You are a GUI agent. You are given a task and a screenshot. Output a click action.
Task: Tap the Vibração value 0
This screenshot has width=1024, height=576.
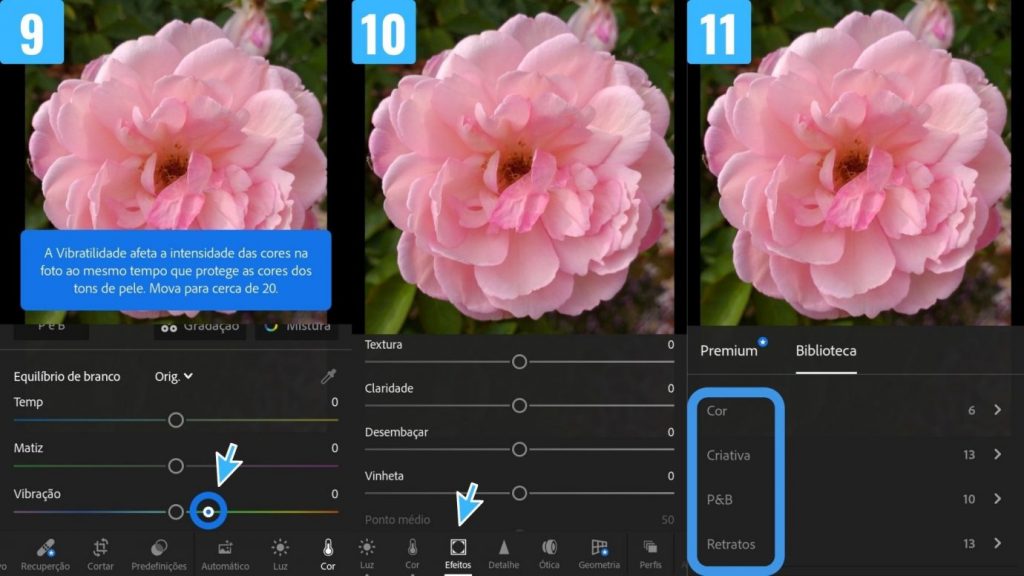(334, 494)
